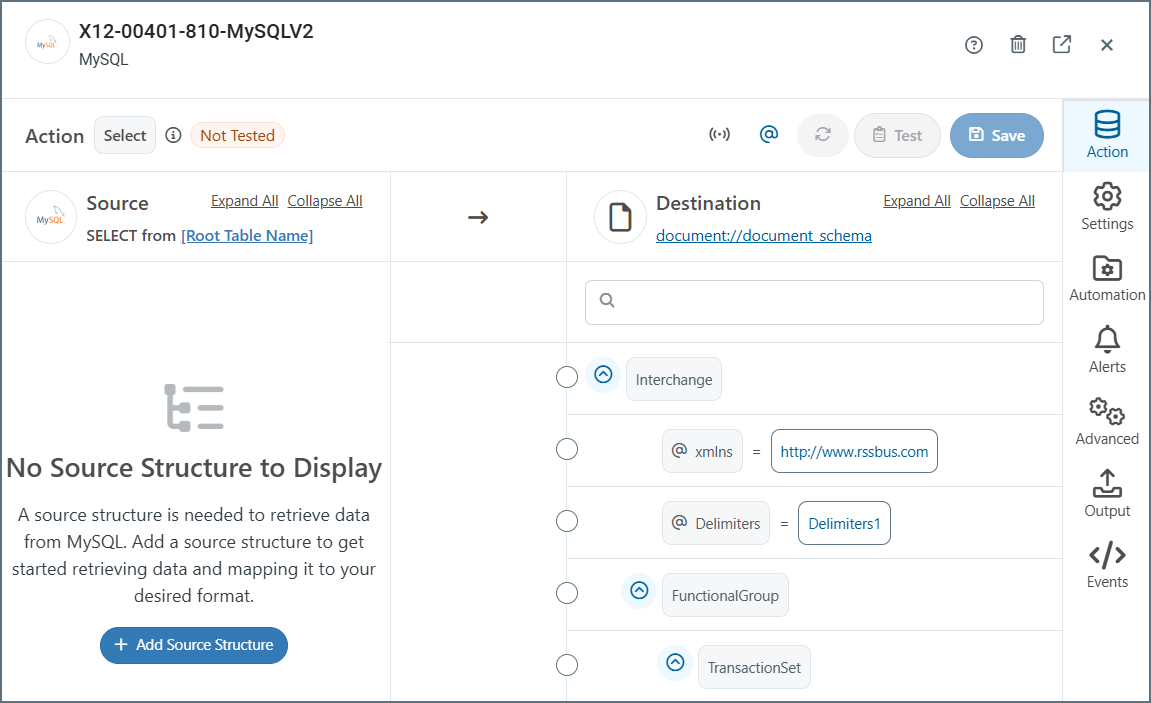Select the radio circle beside Interchange
The height and width of the screenshot is (703, 1151).
click(567, 377)
